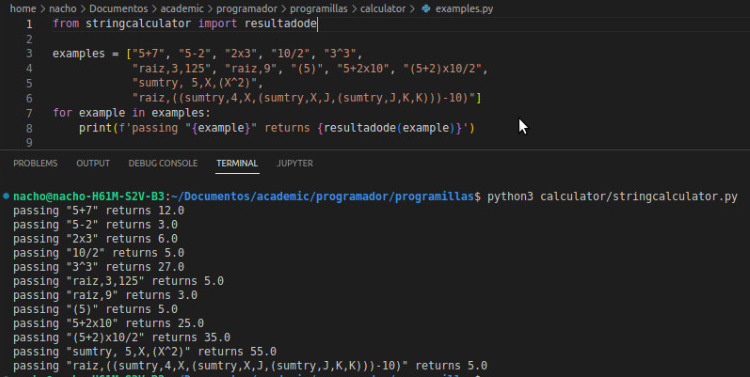Open the 'academic' breadcrumb folder
The height and width of the screenshot is (377, 750).
point(182,8)
